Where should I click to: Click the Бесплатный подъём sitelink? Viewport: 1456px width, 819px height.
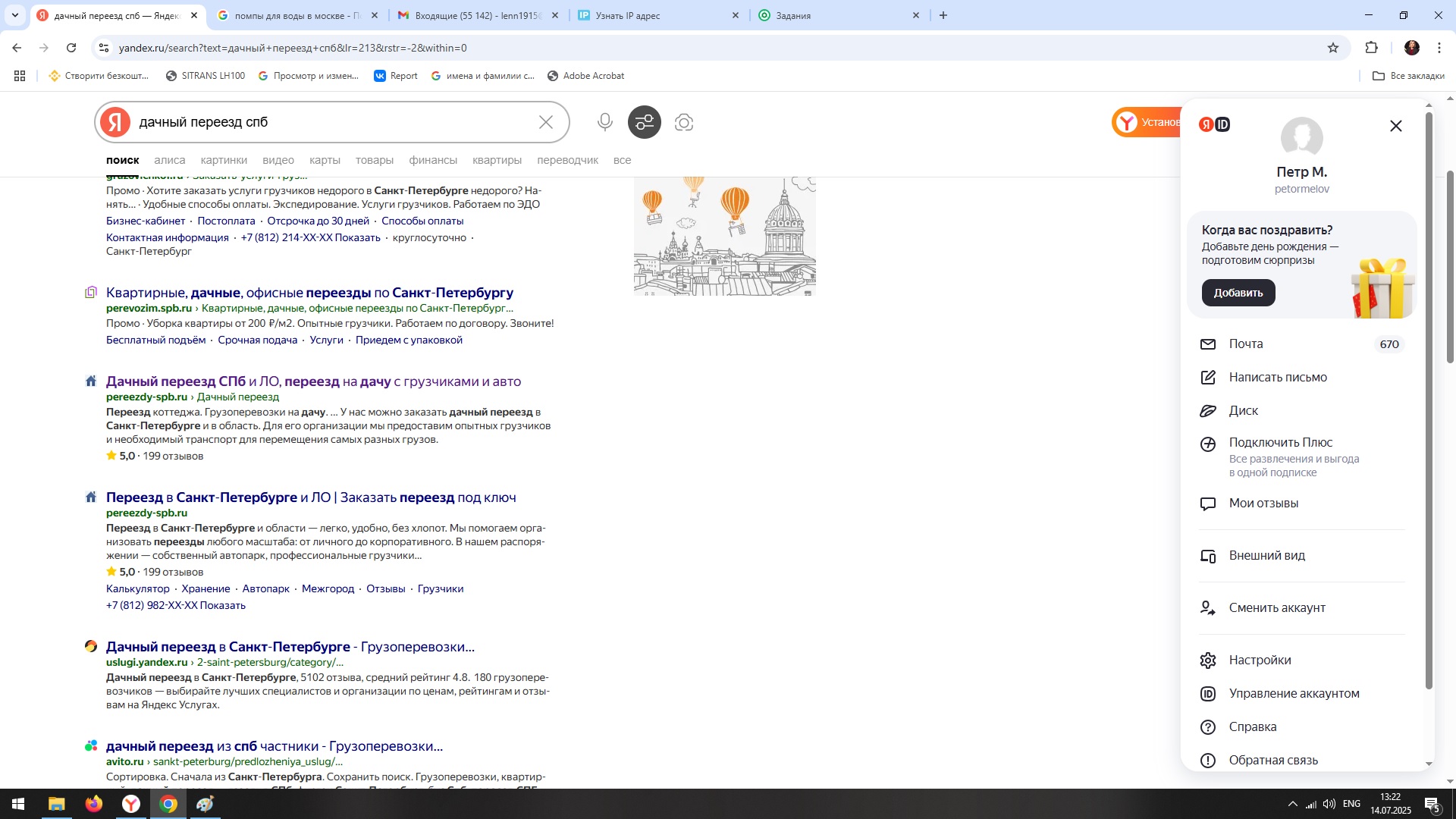coord(155,340)
